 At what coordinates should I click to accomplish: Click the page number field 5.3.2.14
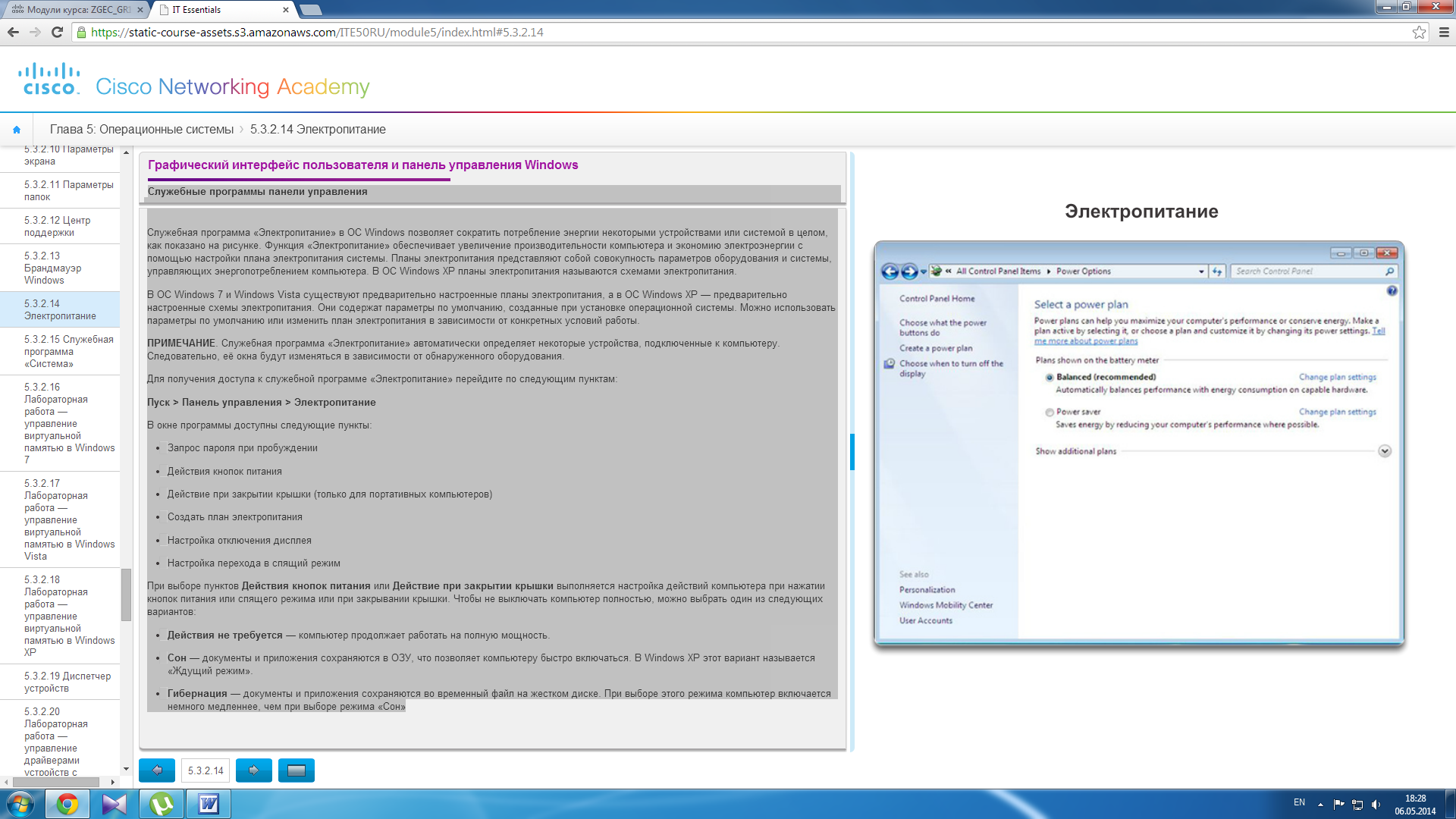pyautogui.click(x=206, y=770)
